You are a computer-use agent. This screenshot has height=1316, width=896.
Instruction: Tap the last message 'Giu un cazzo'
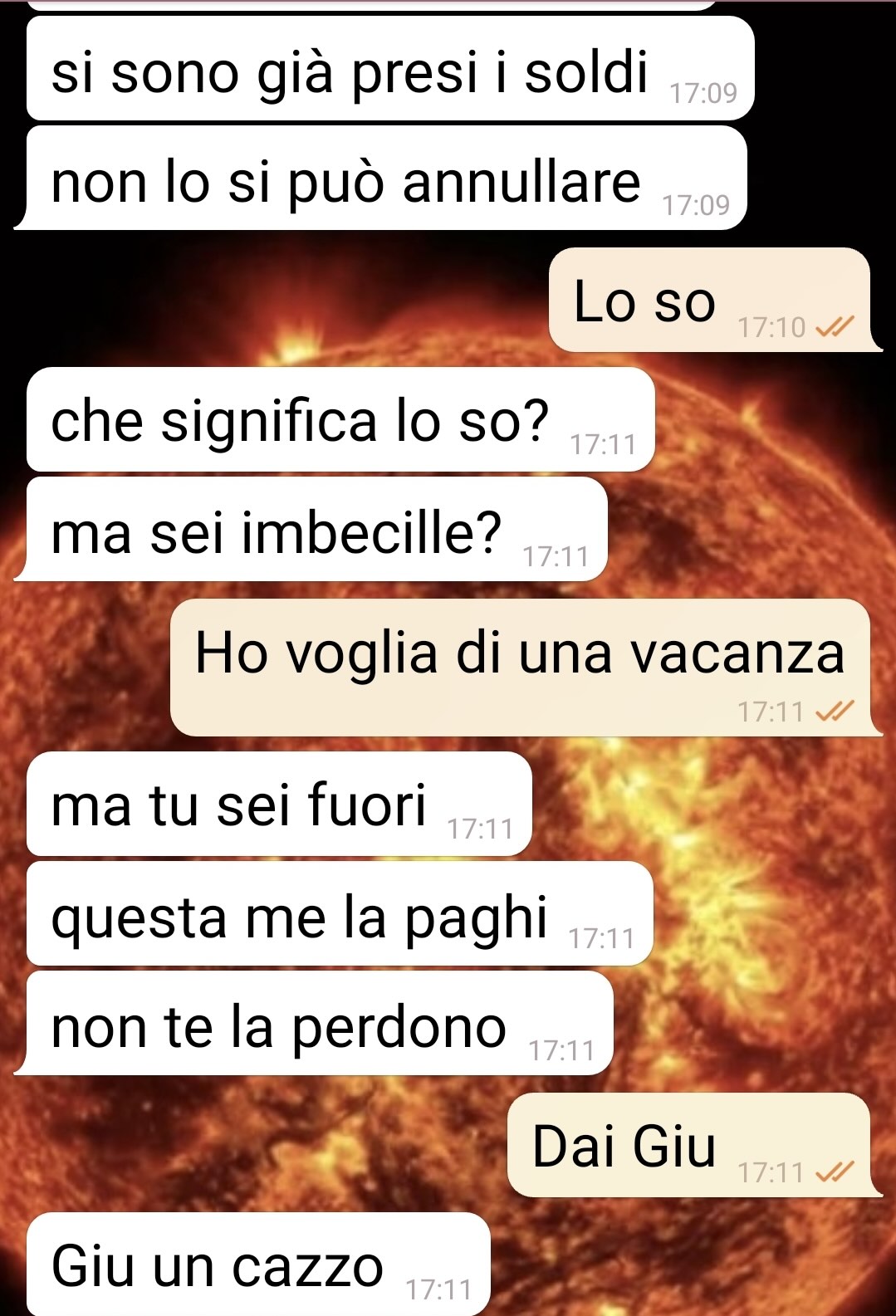(258, 1264)
